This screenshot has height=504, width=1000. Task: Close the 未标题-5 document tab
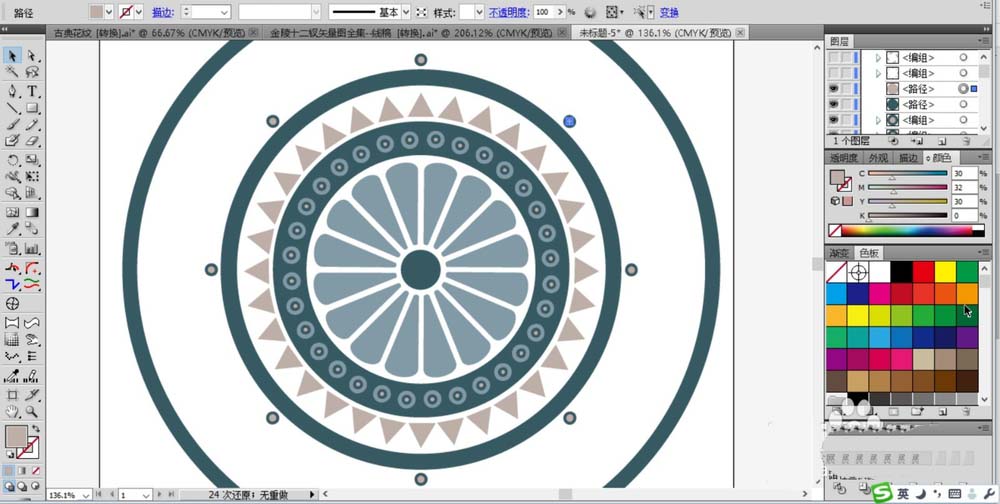[x=740, y=33]
